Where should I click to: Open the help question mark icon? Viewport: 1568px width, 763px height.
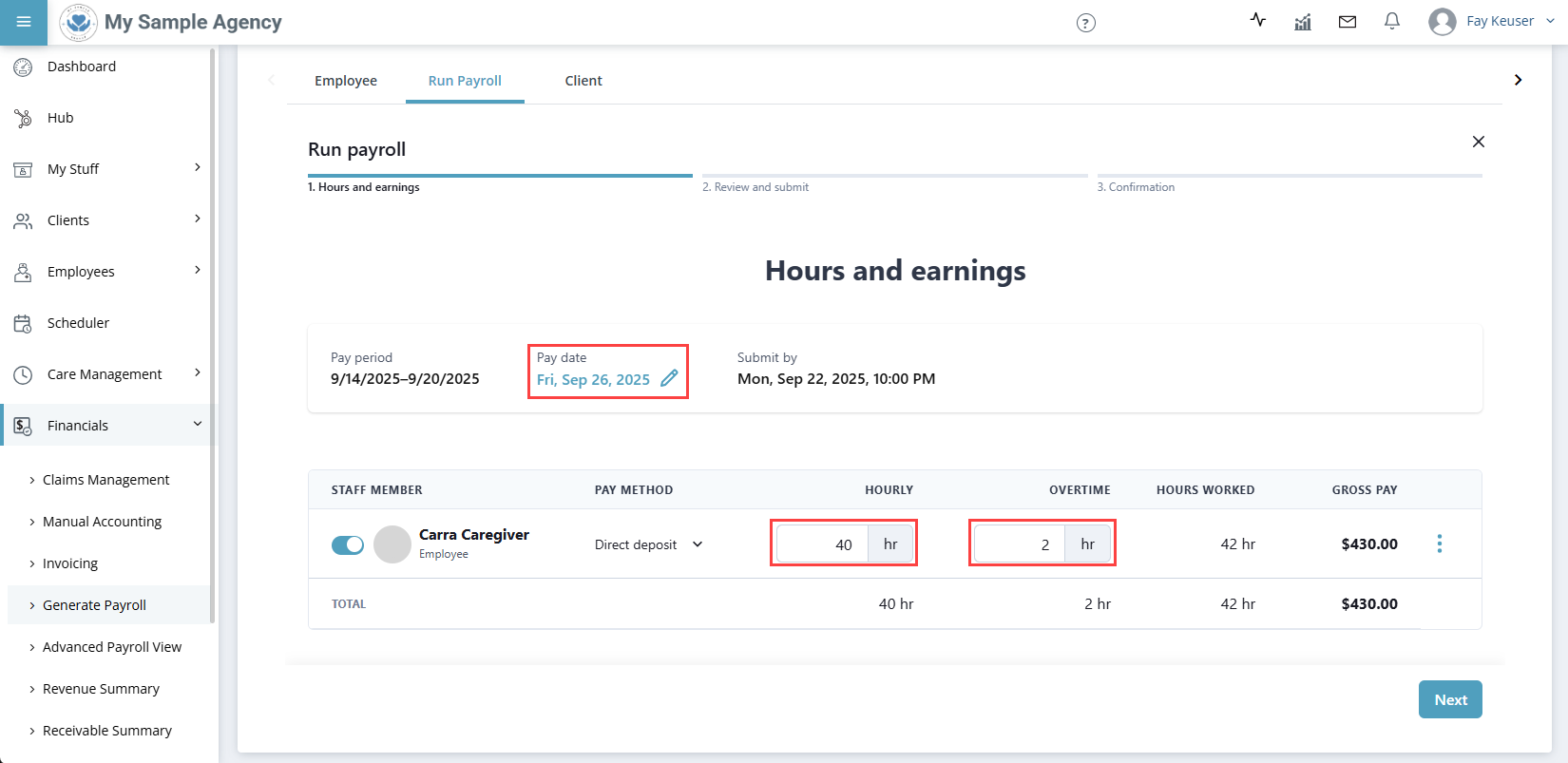point(1085,23)
